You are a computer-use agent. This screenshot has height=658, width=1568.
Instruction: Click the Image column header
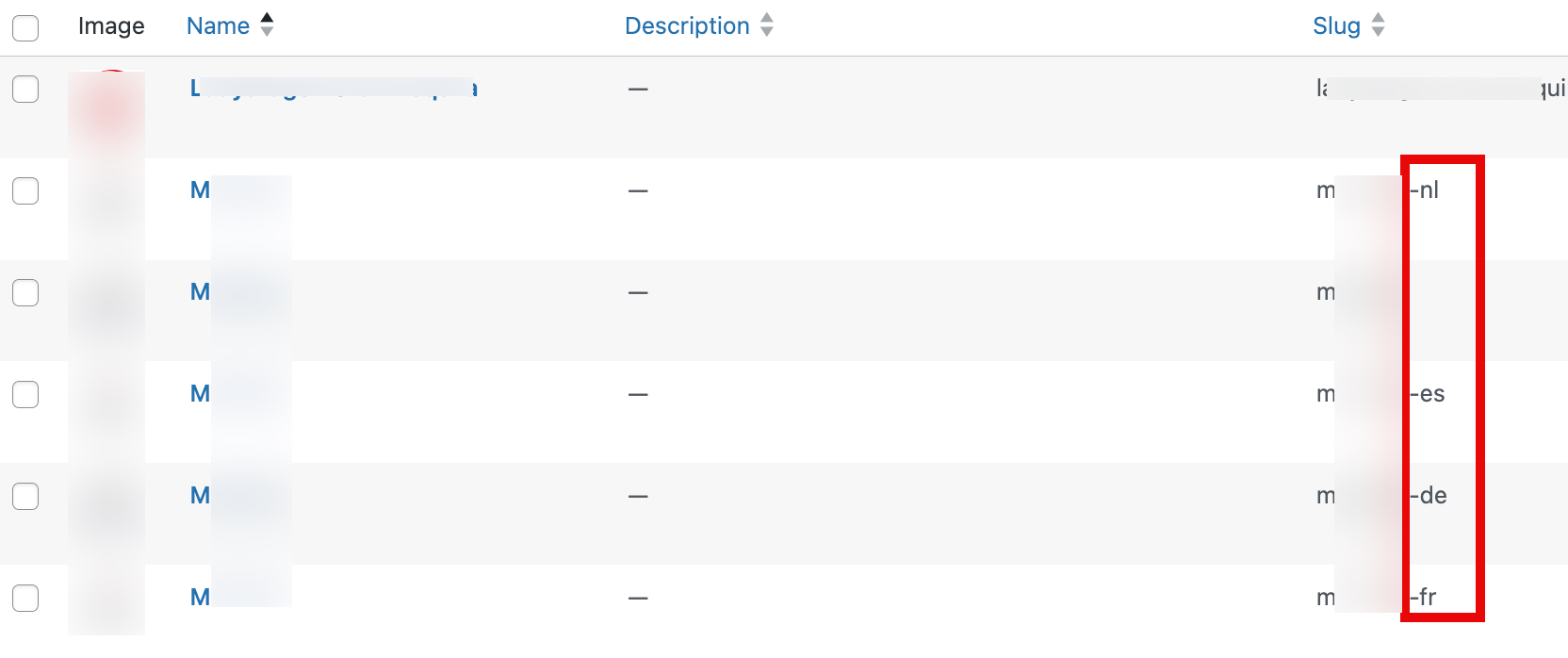tap(111, 25)
